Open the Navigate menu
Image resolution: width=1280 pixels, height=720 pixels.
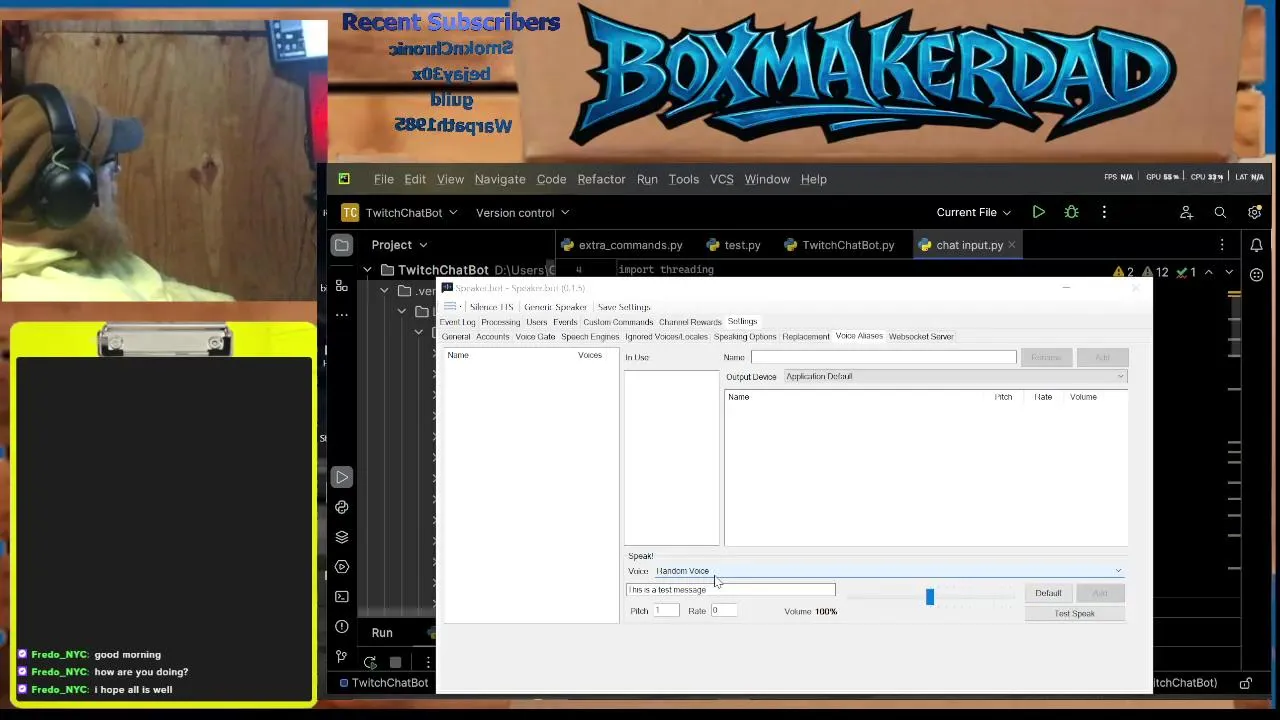coord(500,179)
